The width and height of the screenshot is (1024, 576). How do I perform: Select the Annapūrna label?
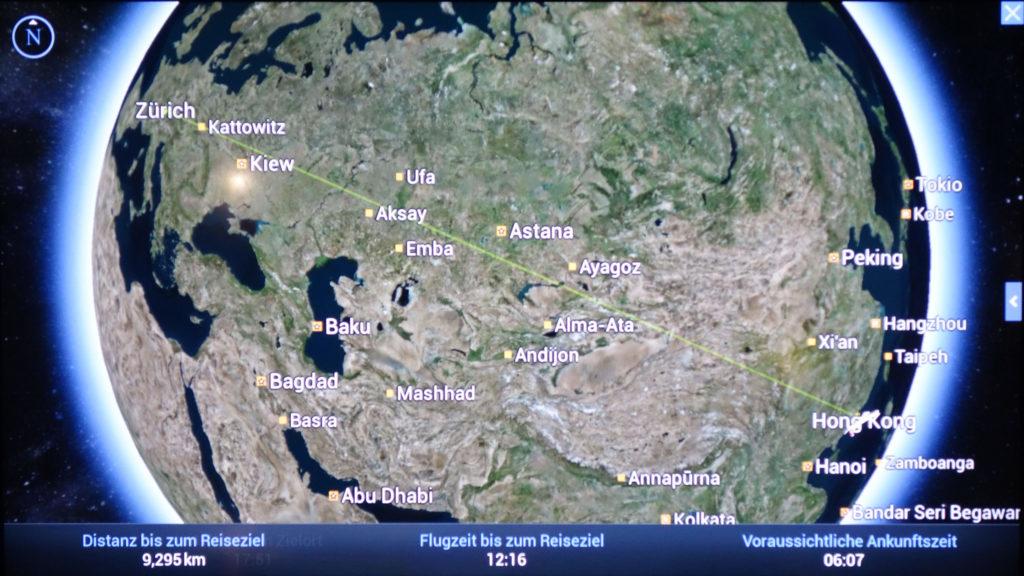(x=673, y=478)
